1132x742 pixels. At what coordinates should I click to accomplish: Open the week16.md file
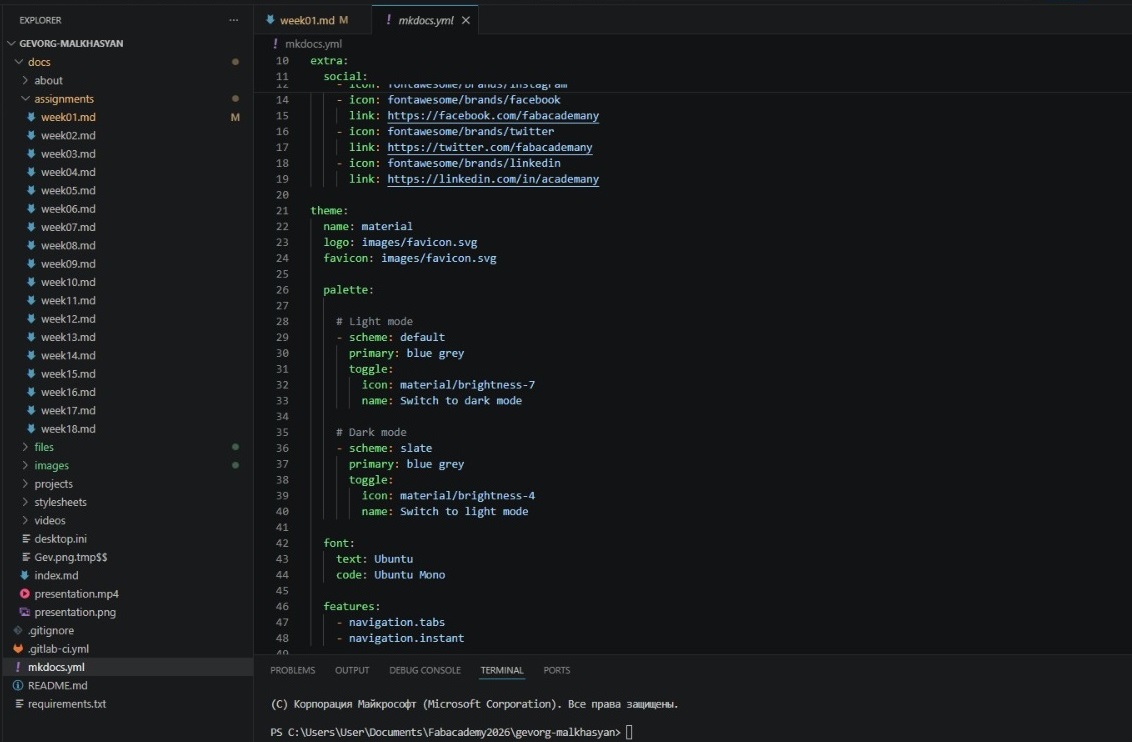[x=68, y=392]
